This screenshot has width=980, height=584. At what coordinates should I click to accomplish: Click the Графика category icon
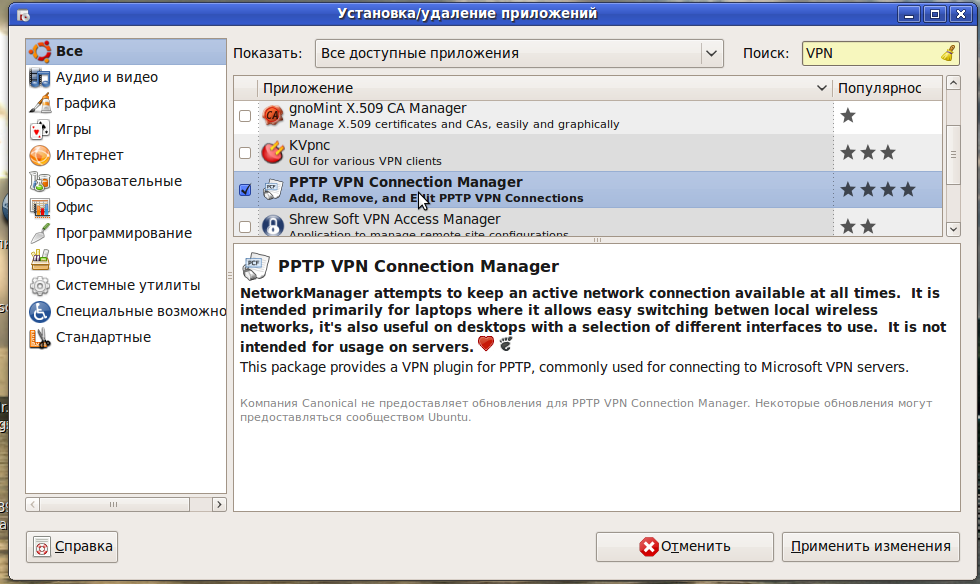(x=40, y=103)
